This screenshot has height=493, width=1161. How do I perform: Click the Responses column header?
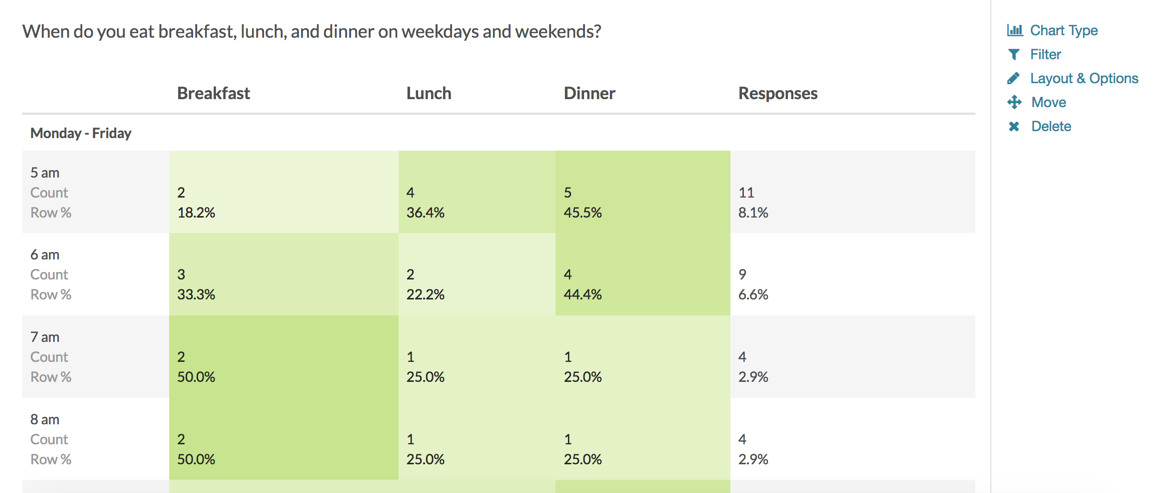(x=778, y=93)
